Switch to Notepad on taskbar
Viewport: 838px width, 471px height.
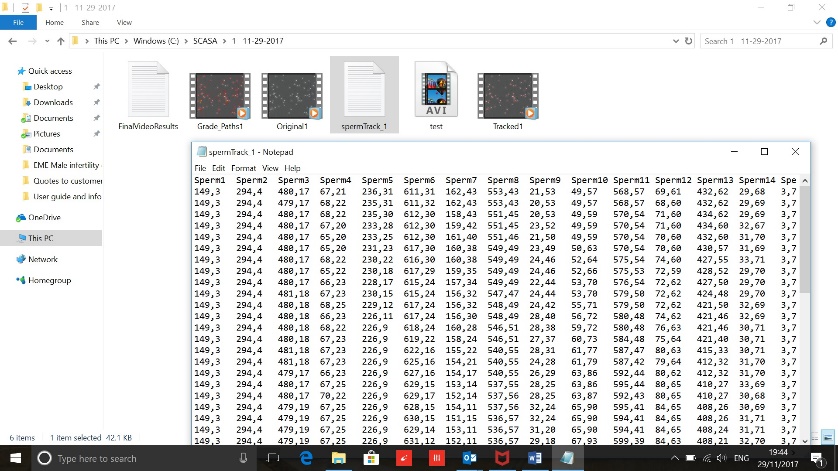coord(567,458)
